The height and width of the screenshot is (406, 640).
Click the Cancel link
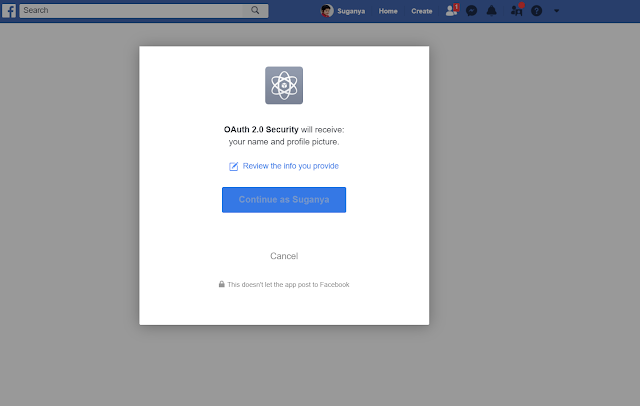click(284, 256)
